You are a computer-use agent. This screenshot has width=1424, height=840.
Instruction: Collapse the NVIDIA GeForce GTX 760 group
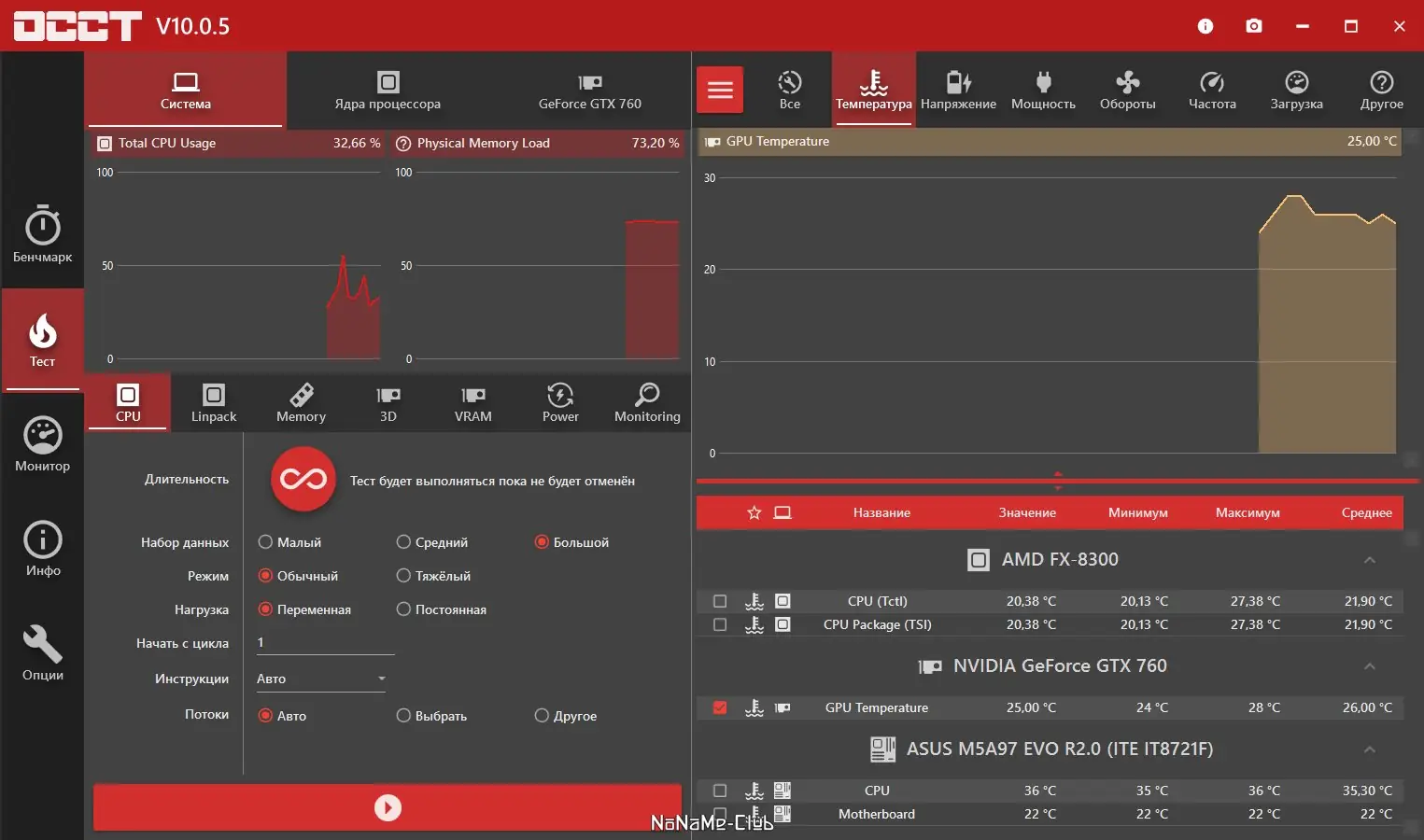[x=1370, y=666]
